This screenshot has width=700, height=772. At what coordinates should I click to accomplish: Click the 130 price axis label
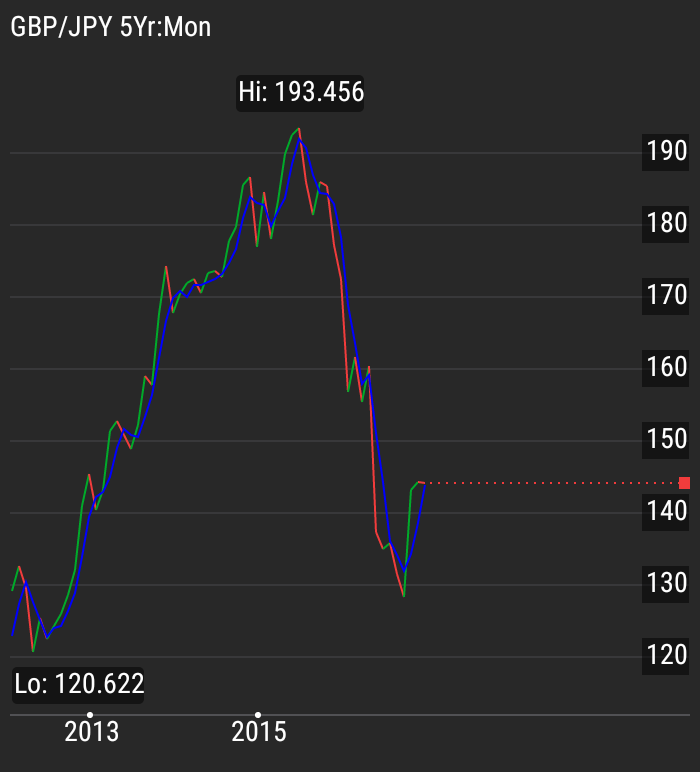coord(666,583)
